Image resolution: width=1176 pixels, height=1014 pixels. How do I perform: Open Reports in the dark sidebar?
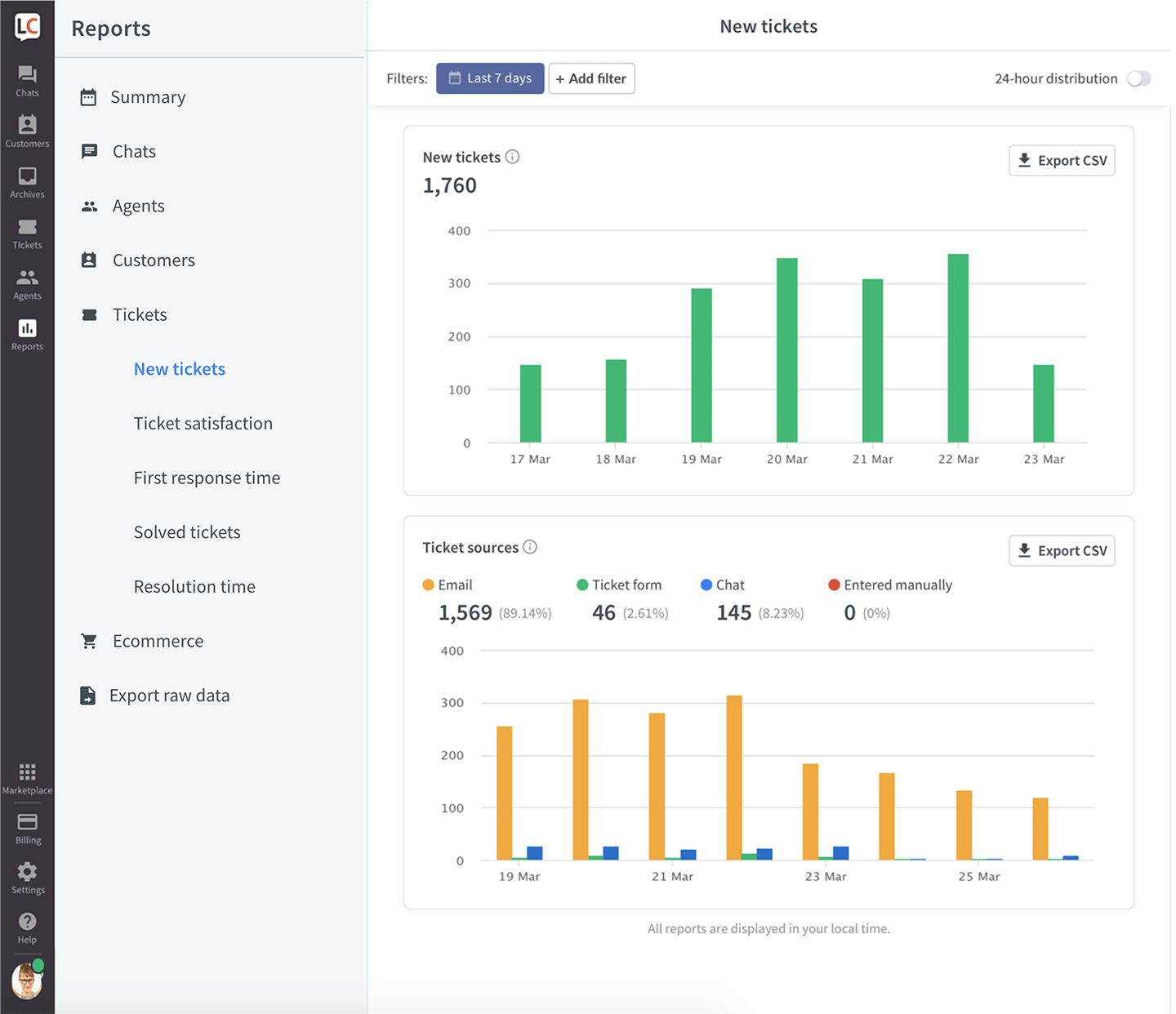pyautogui.click(x=27, y=335)
